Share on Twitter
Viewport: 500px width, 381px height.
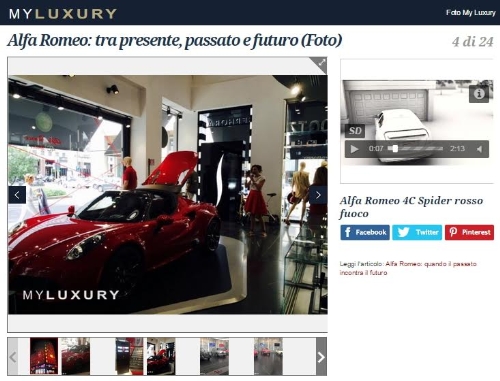(417, 232)
